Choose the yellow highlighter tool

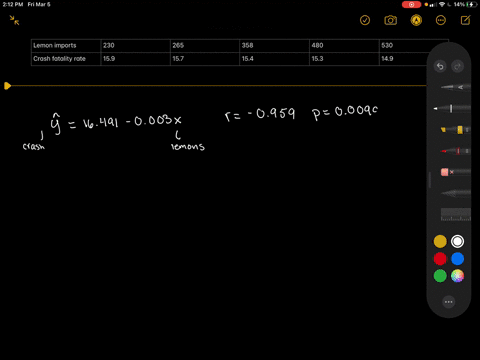455,130
